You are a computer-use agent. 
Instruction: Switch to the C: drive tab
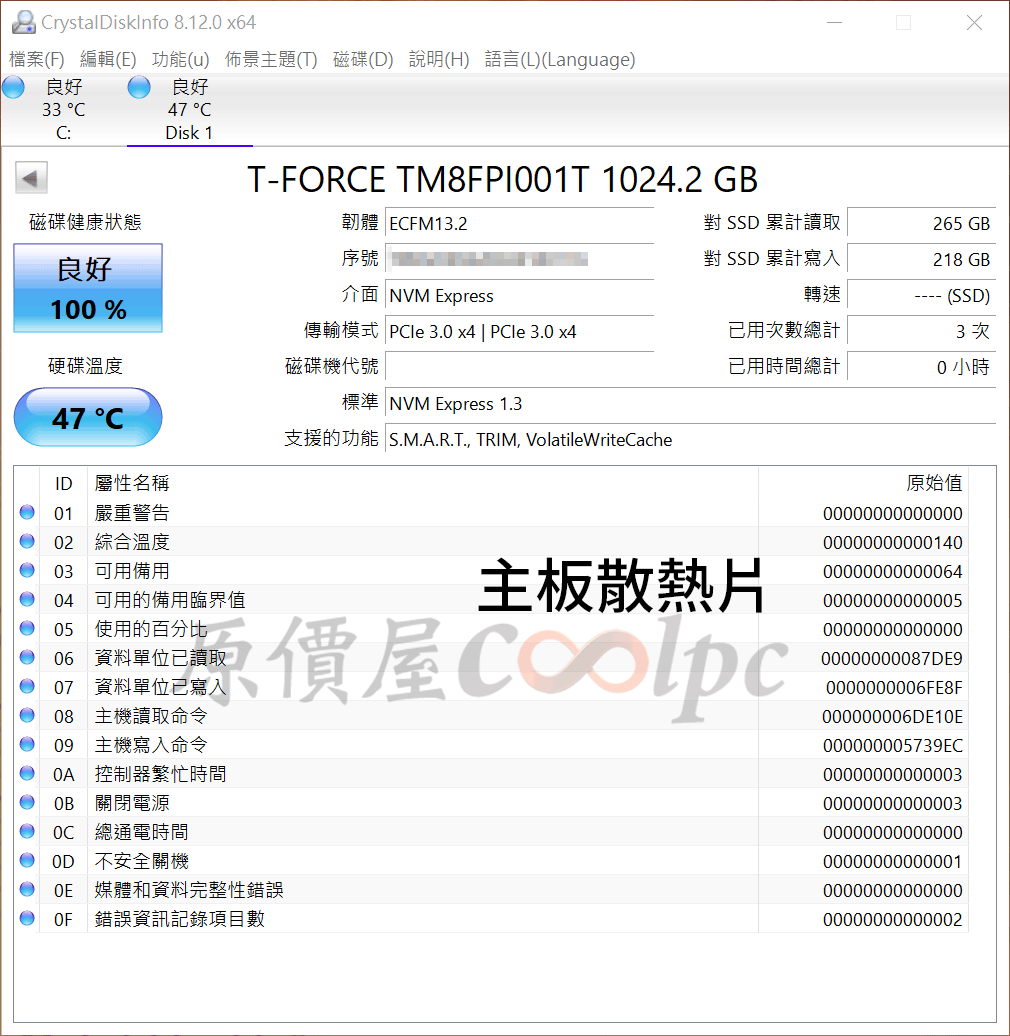click(x=63, y=110)
